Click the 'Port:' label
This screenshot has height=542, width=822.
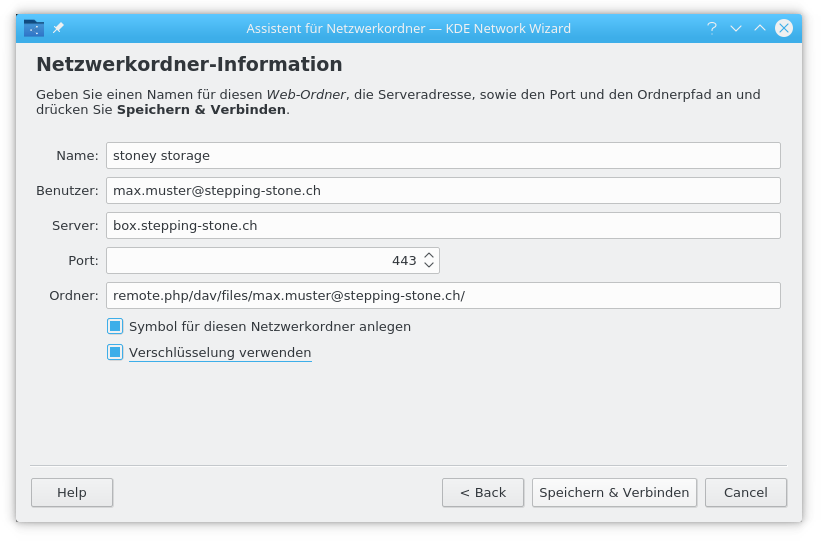(x=83, y=261)
